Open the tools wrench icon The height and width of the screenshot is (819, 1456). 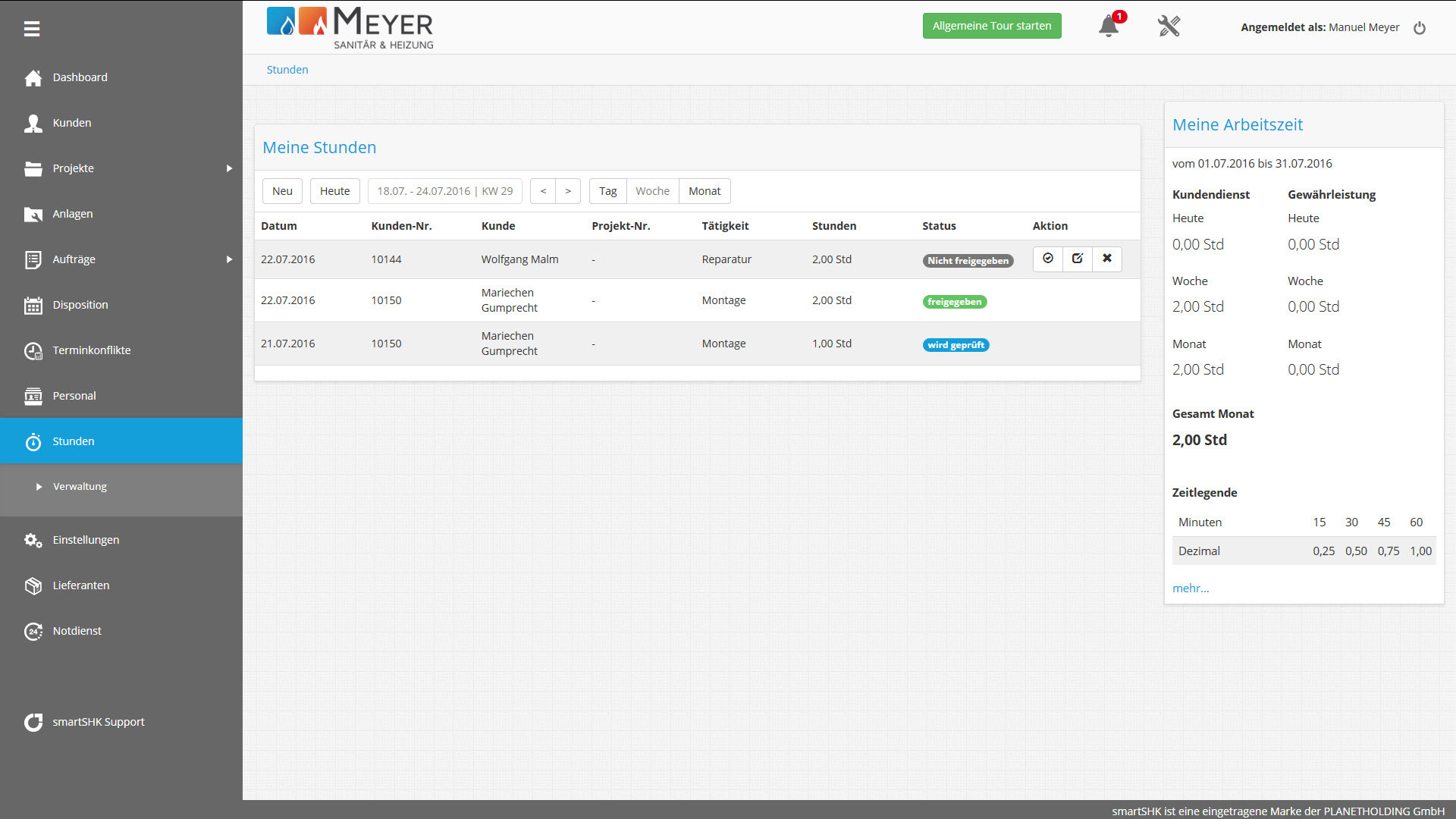[1169, 26]
